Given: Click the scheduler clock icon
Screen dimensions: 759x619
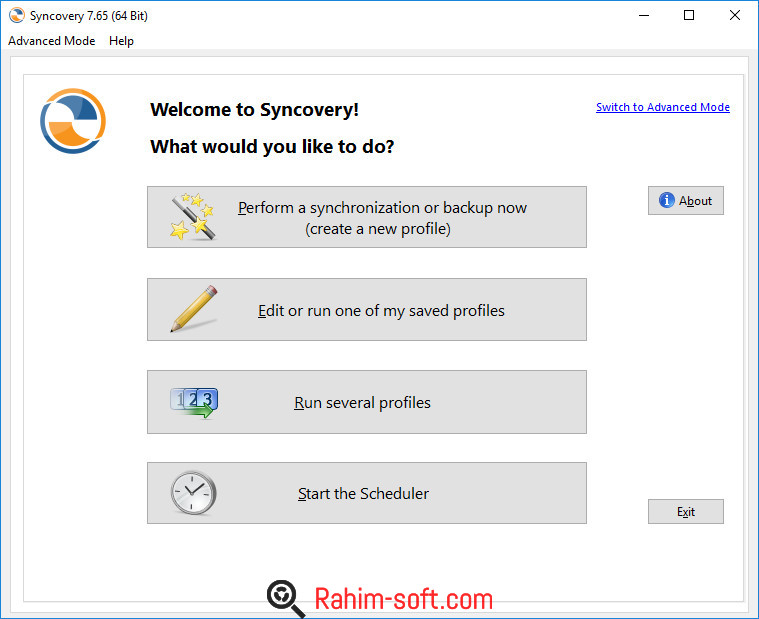Looking at the screenshot, I should pyautogui.click(x=194, y=493).
